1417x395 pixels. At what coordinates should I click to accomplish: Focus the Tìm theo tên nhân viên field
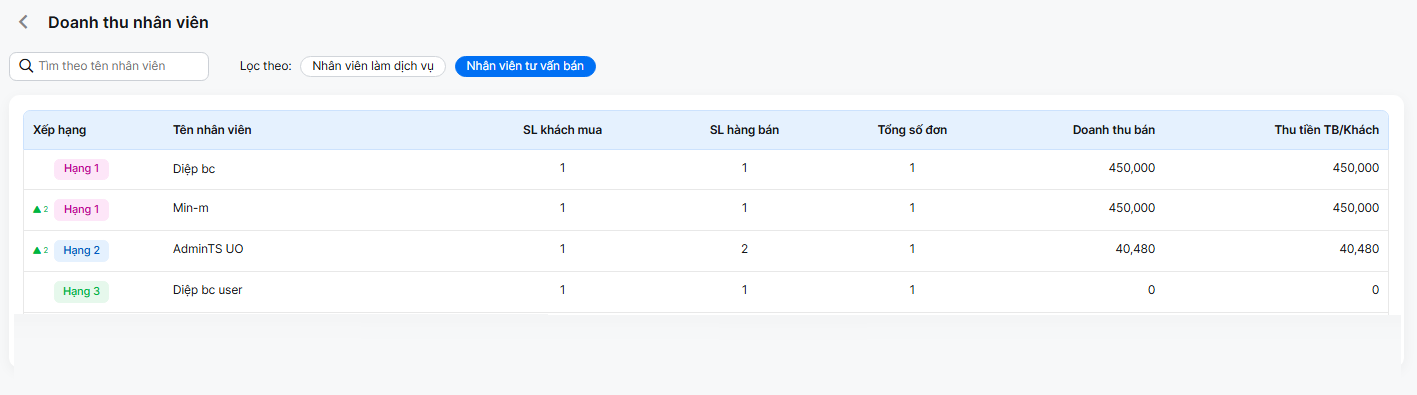(x=109, y=66)
